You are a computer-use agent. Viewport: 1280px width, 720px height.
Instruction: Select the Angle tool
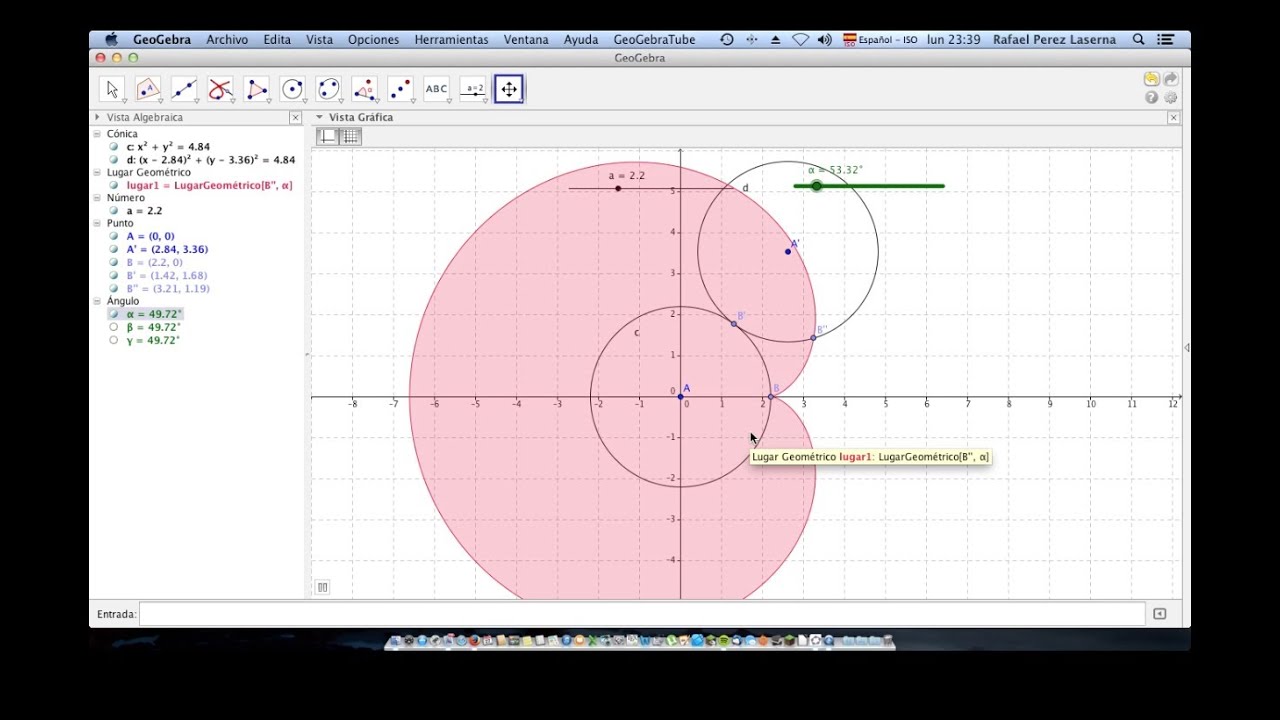[x=364, y=89]
